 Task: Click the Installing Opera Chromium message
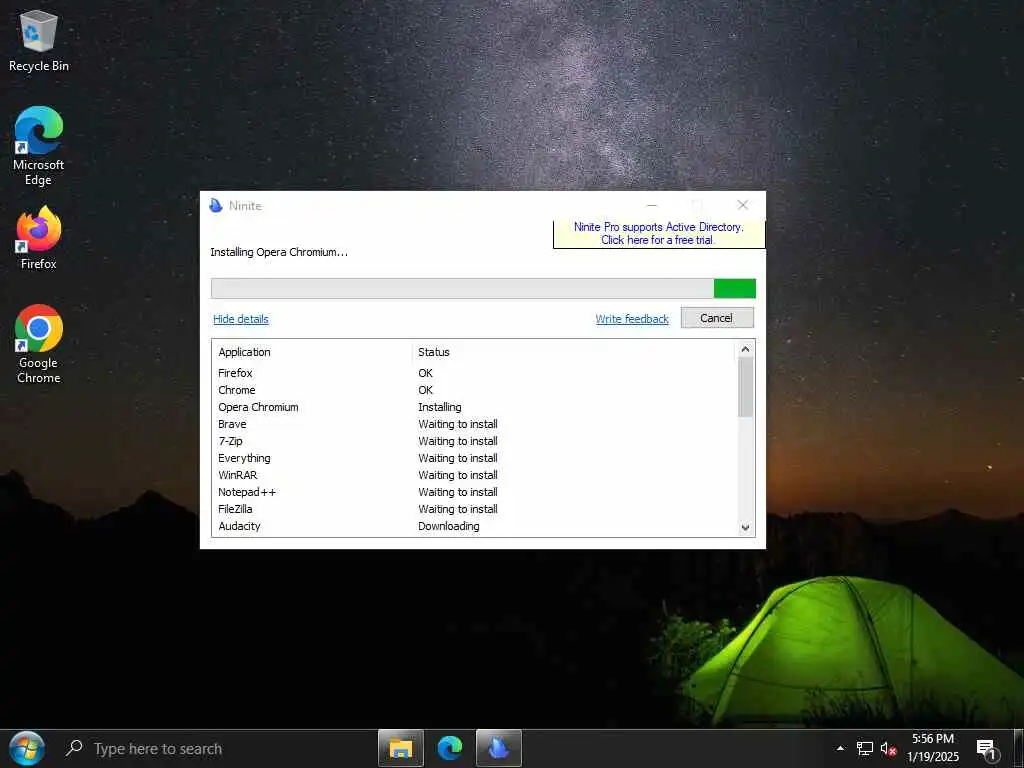[279, 252]
